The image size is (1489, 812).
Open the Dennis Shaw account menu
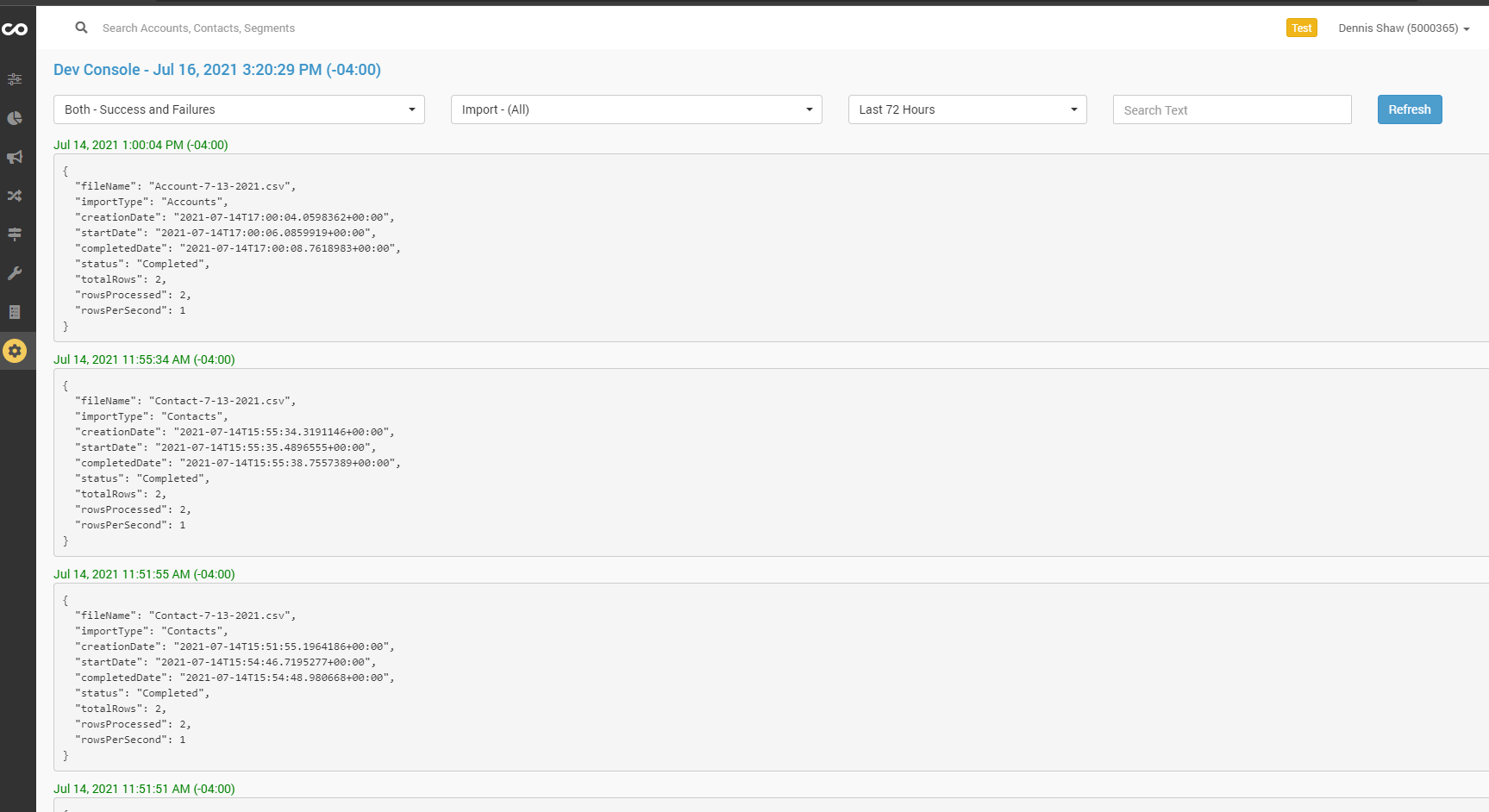pos(1404,28)
